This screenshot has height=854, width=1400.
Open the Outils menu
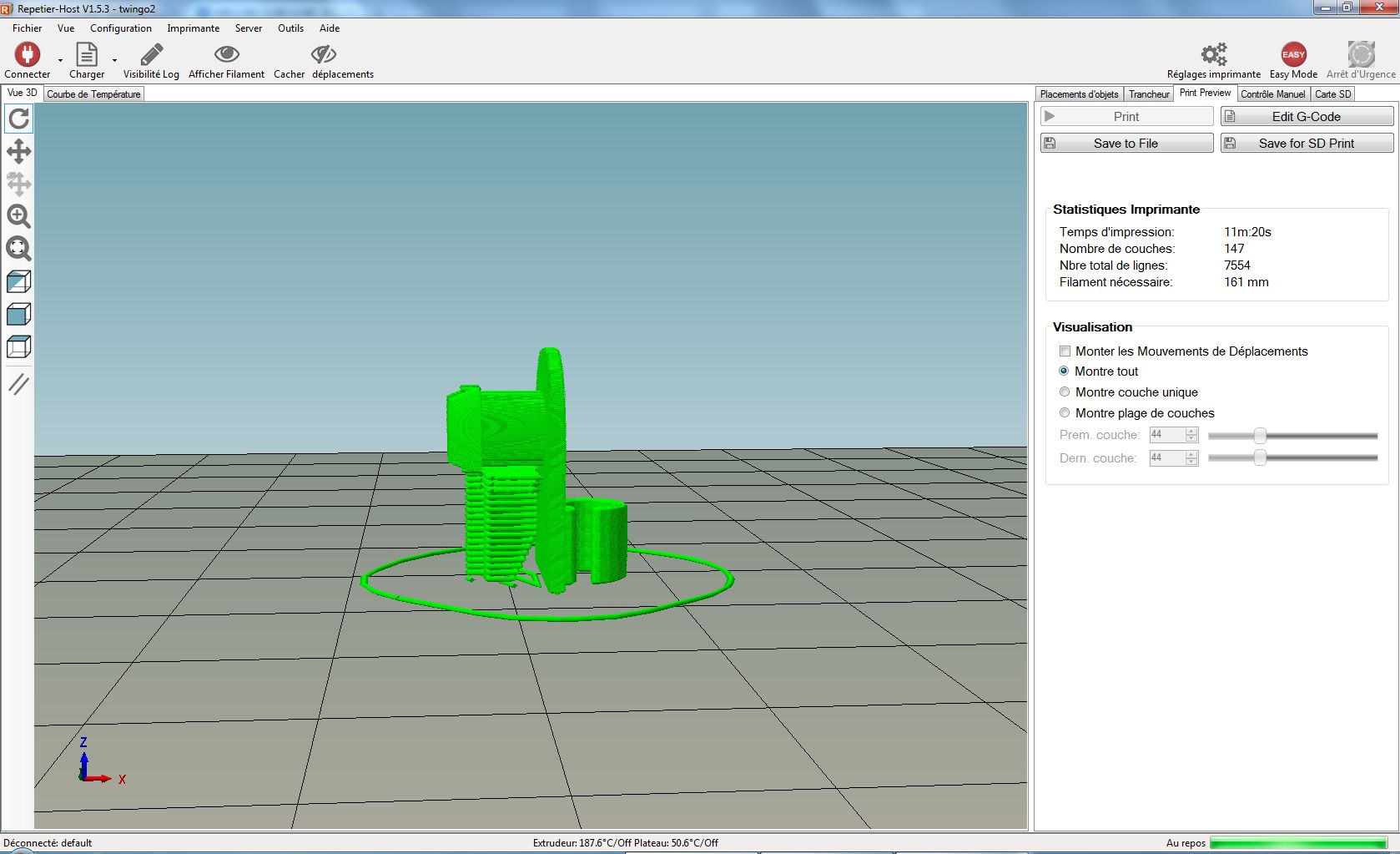point(291,28)
